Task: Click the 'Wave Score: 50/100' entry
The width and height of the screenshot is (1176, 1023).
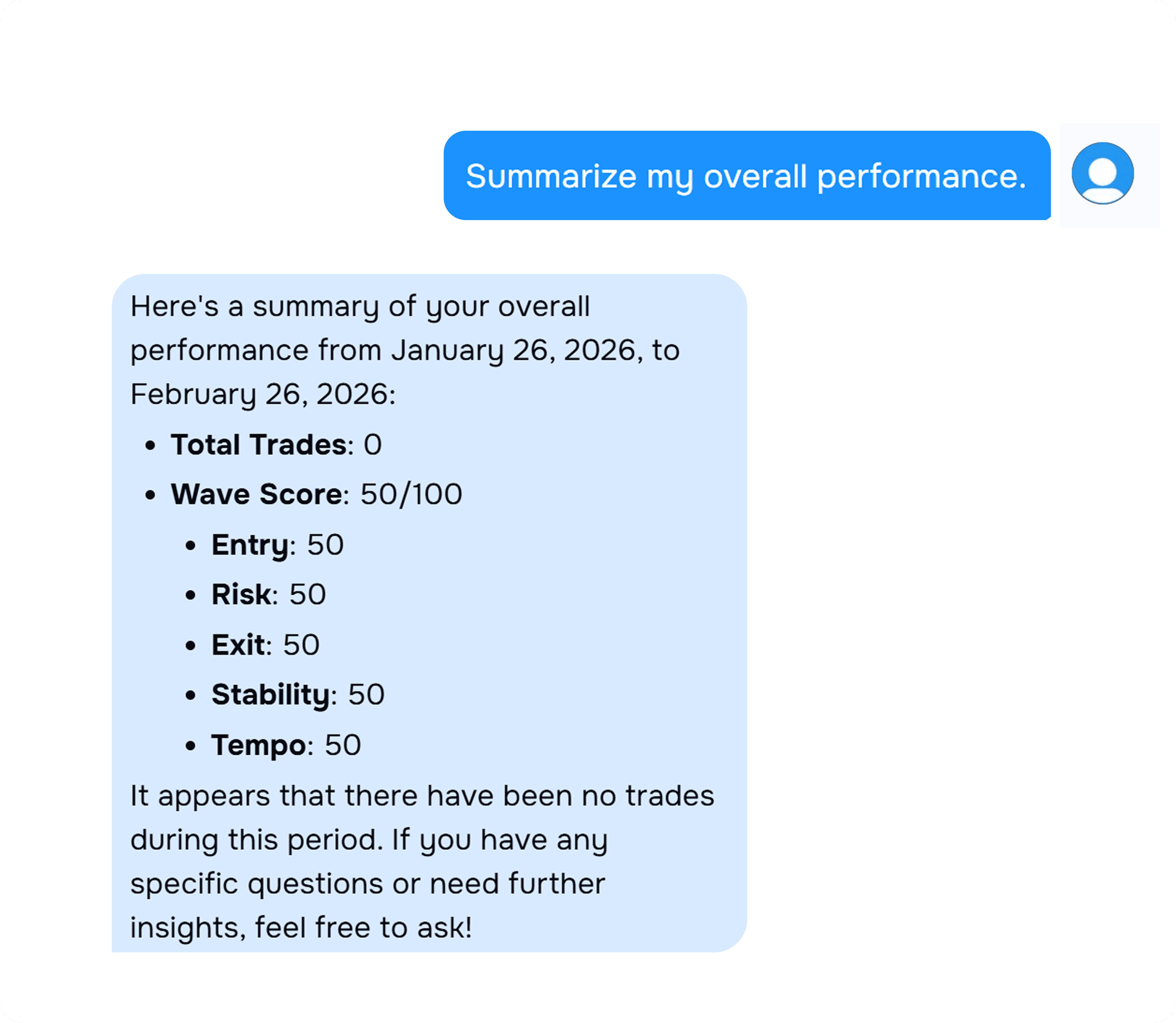Action: 317,493
